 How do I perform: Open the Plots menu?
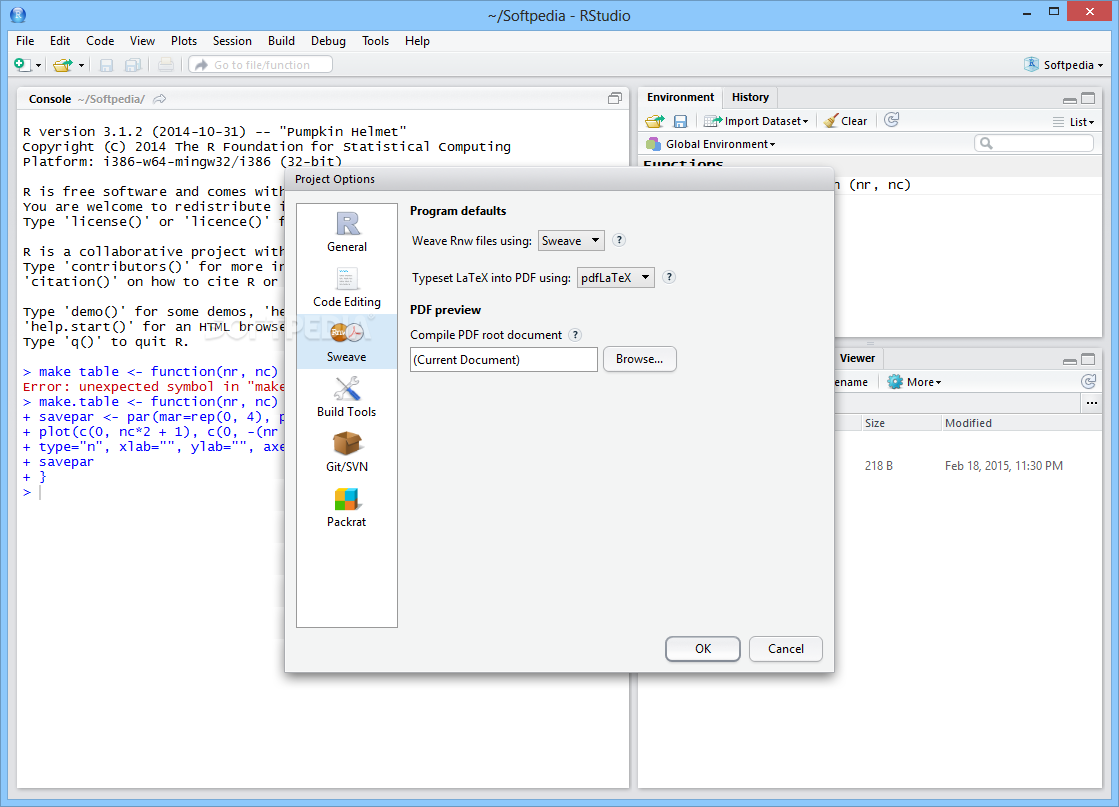coord(183,41)
